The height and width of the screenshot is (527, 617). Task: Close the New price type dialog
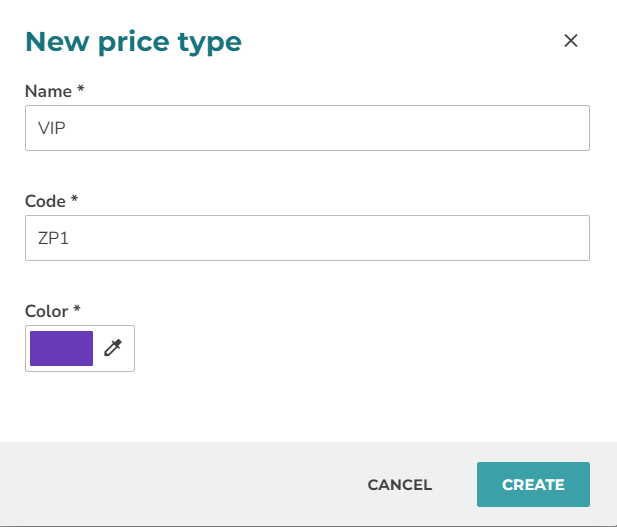tap(571, 41)
